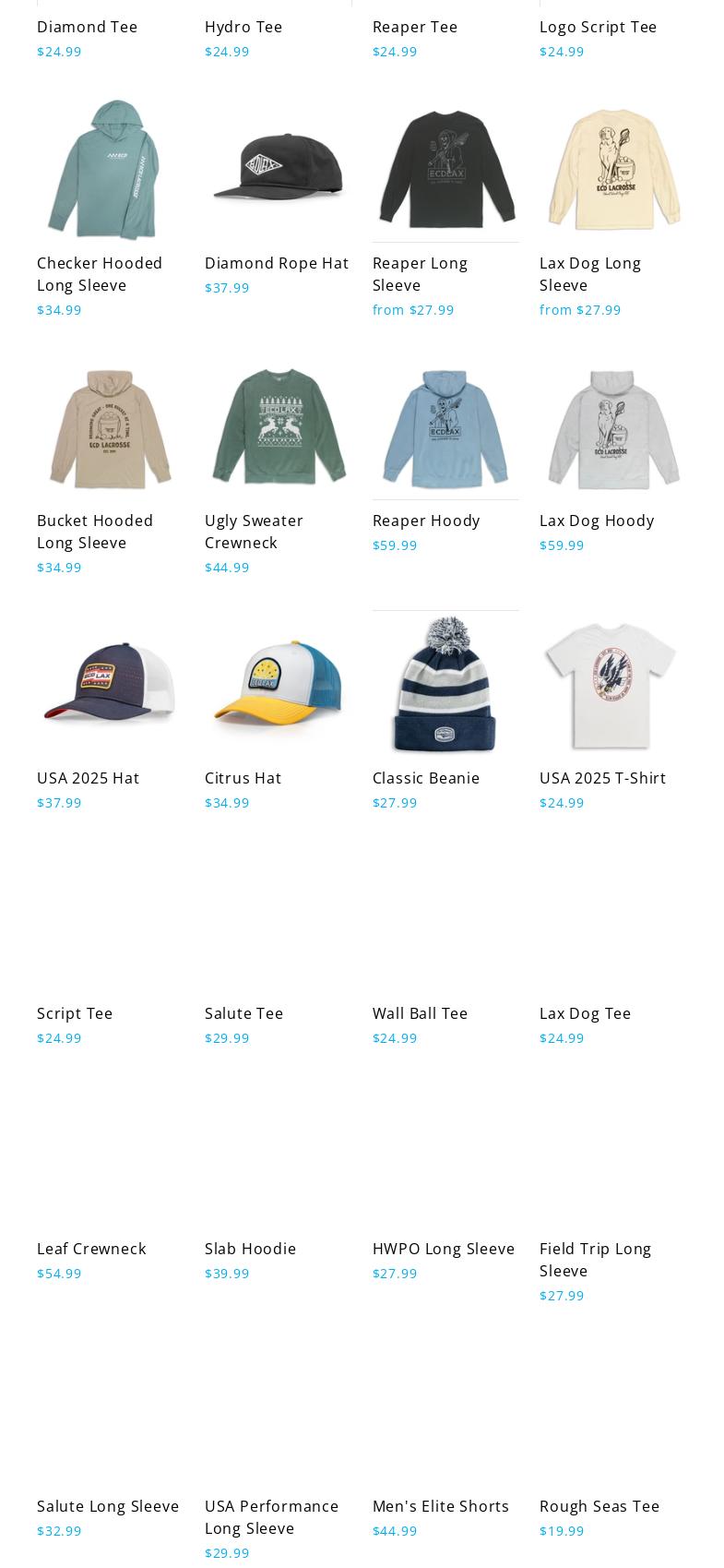Go to the Salute Tee product link

point(243,1013)
